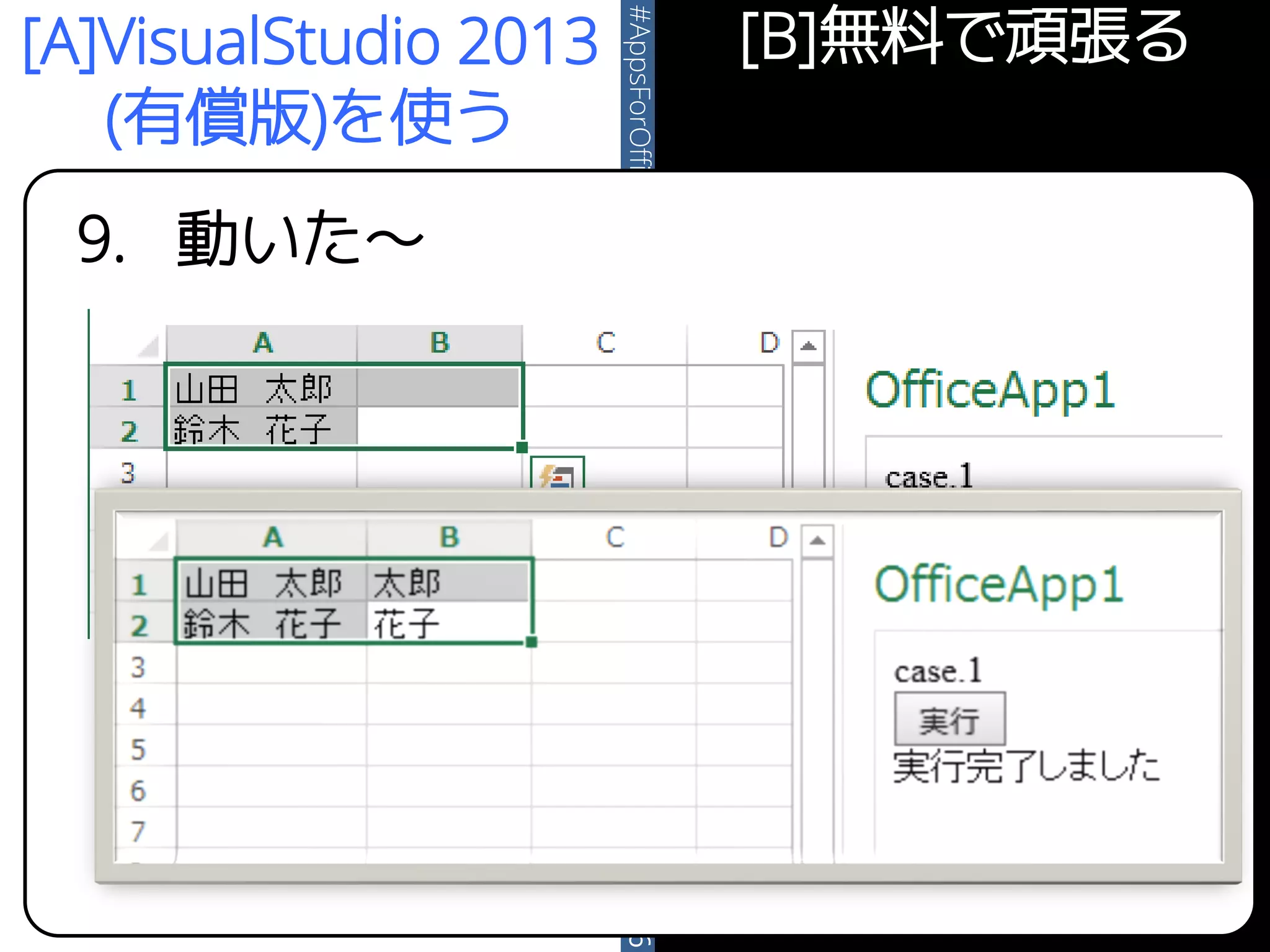Select cell A2 '鈴木 花子' in lower spreadsheet
The image size is (1270, 952).
pyautogui.click(x=272, y=622)
